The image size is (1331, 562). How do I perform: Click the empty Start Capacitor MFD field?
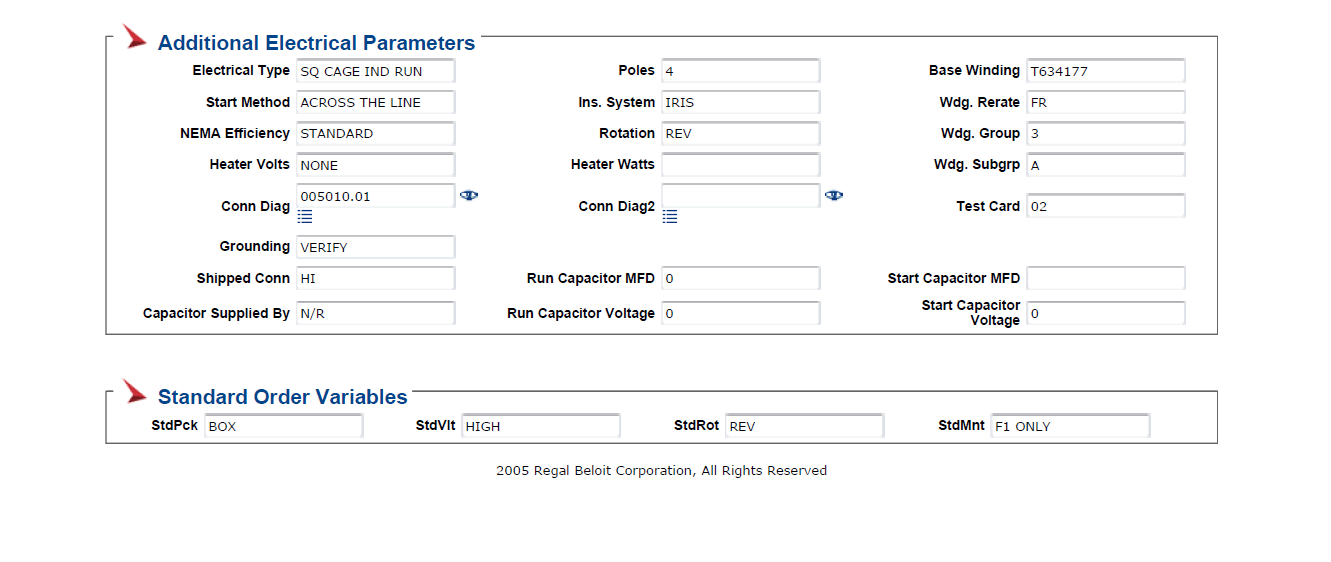[x=1106, y=278]
